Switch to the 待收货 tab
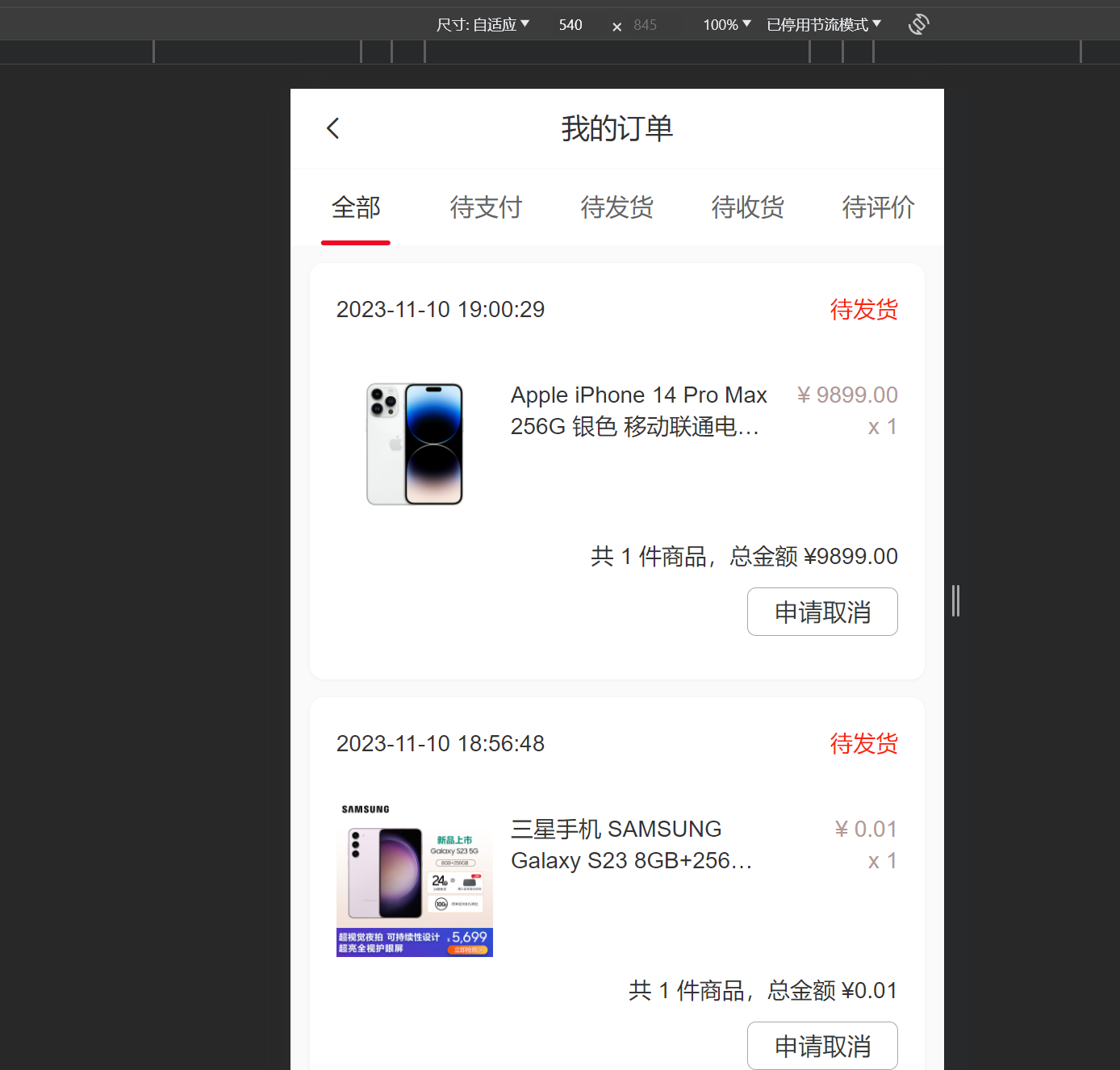 [x=748, y=207]
